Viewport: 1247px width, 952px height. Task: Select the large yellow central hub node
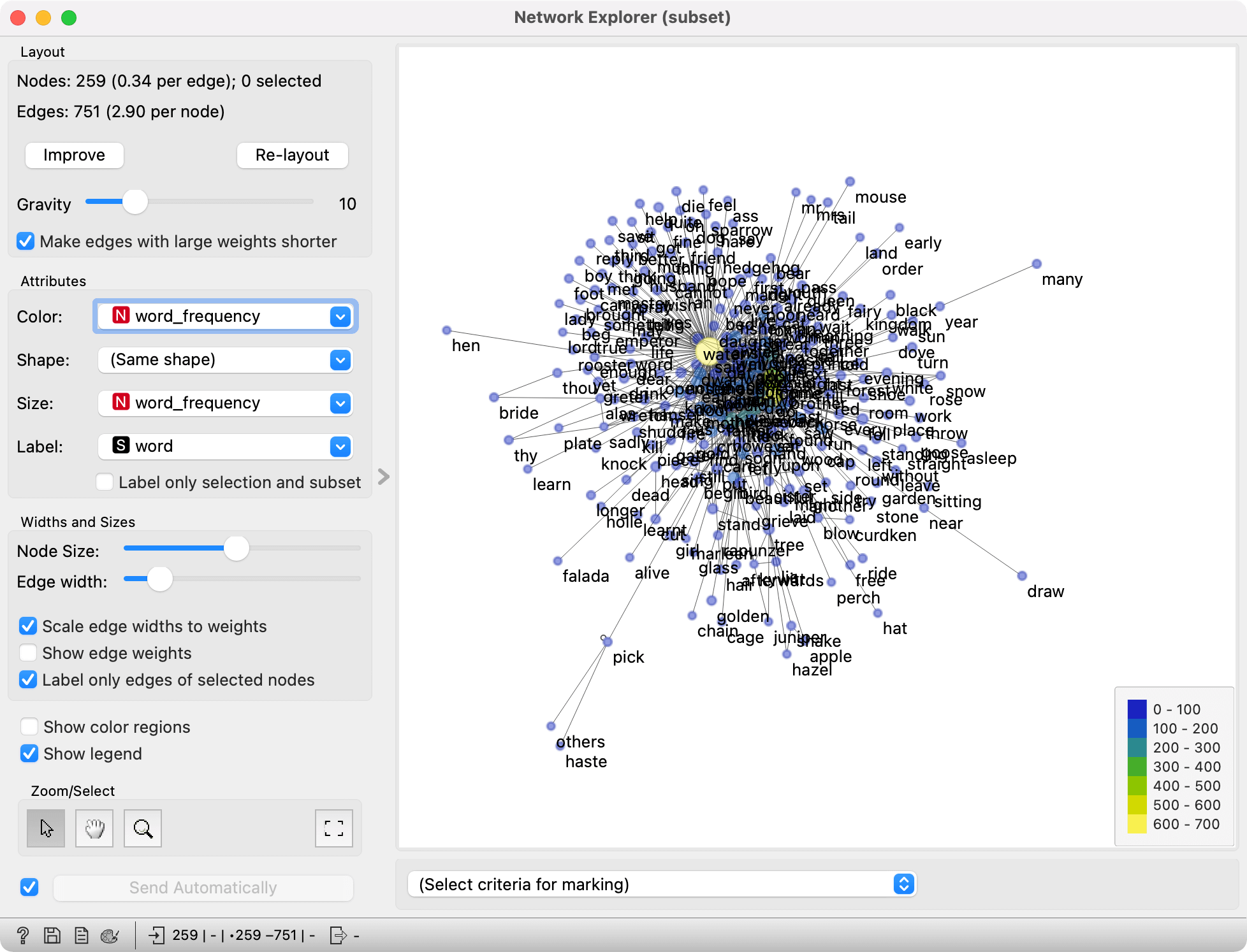(x=709, y=352)
